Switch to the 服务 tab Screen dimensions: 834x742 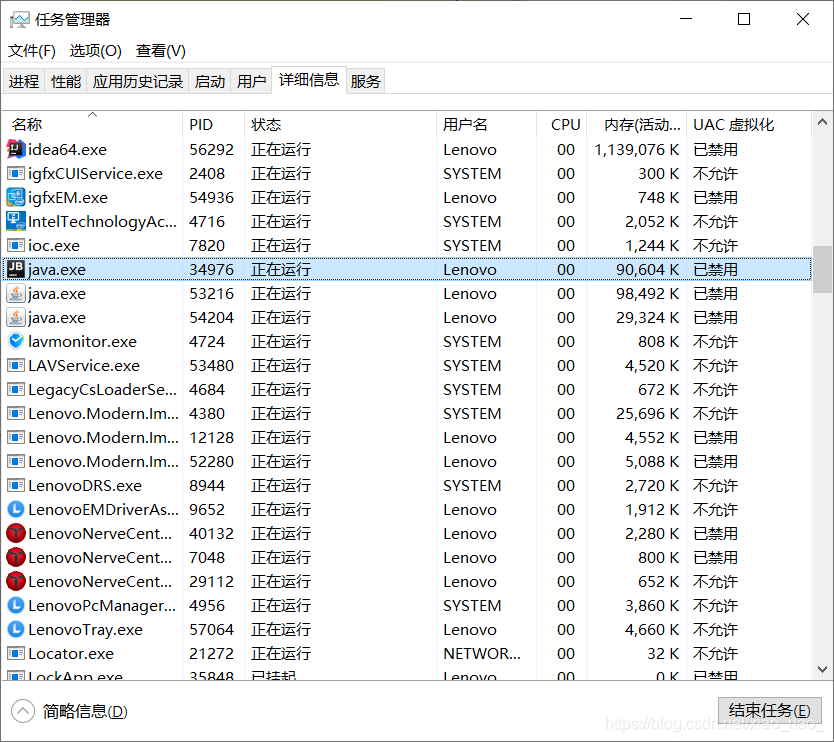click(365, 81)
